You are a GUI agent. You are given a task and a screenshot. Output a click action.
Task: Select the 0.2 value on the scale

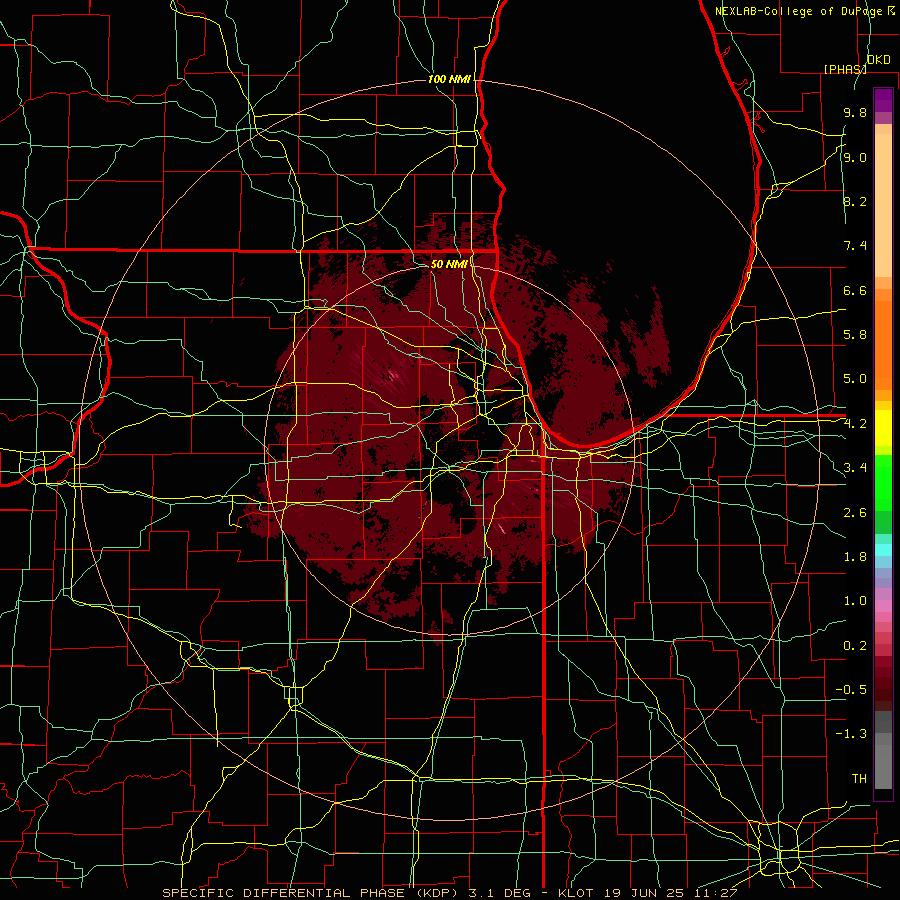click(x=855, y=646)
